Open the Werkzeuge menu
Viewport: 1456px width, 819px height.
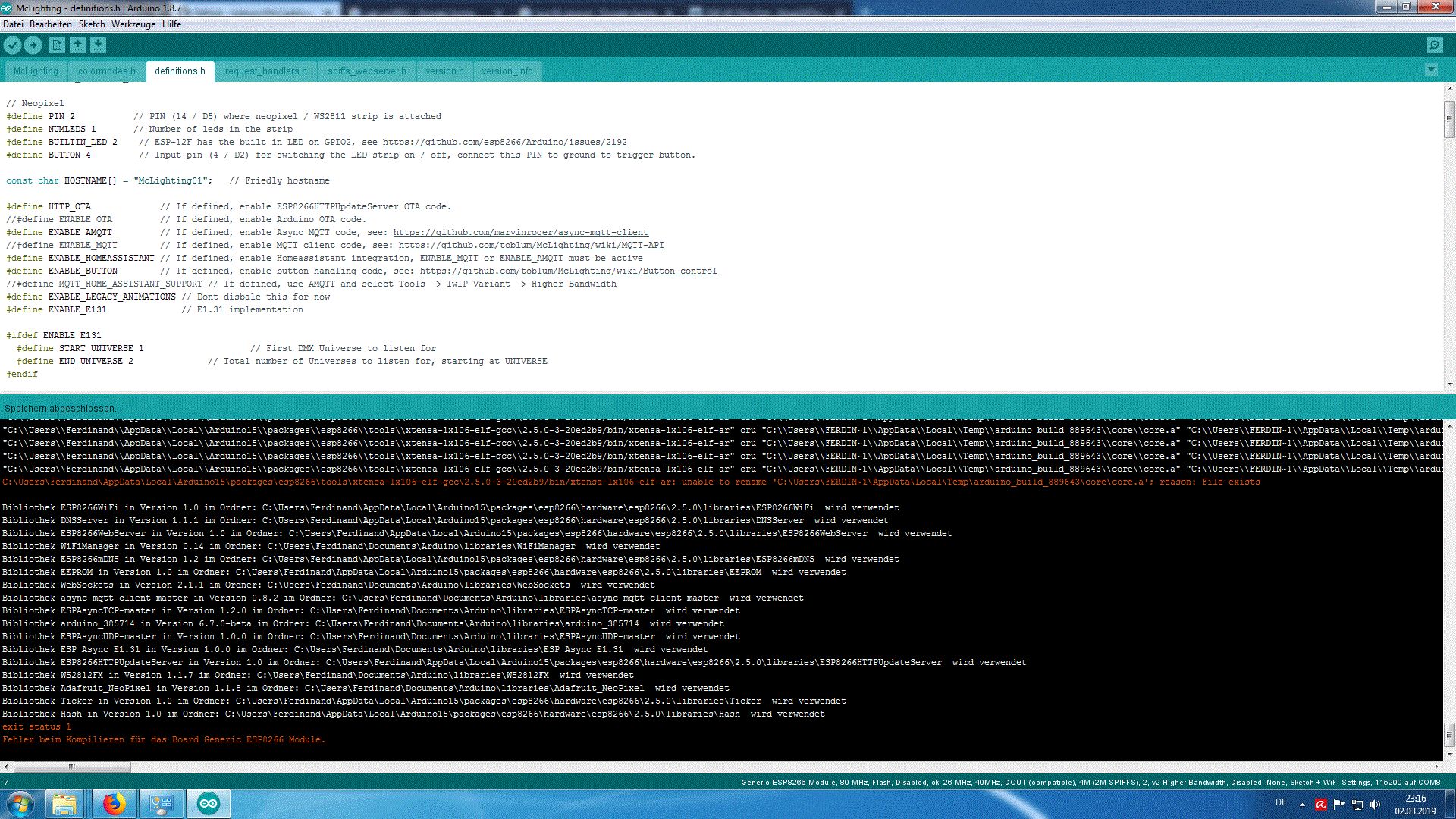tap(133, 24)
